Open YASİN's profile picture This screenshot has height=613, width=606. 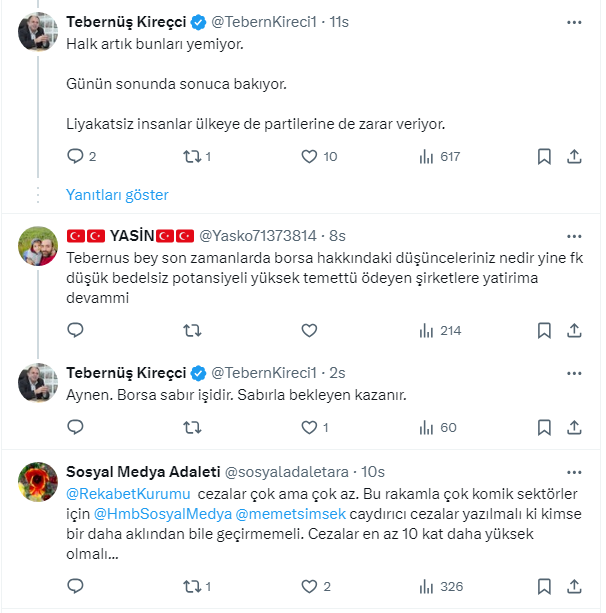point(39,246)
